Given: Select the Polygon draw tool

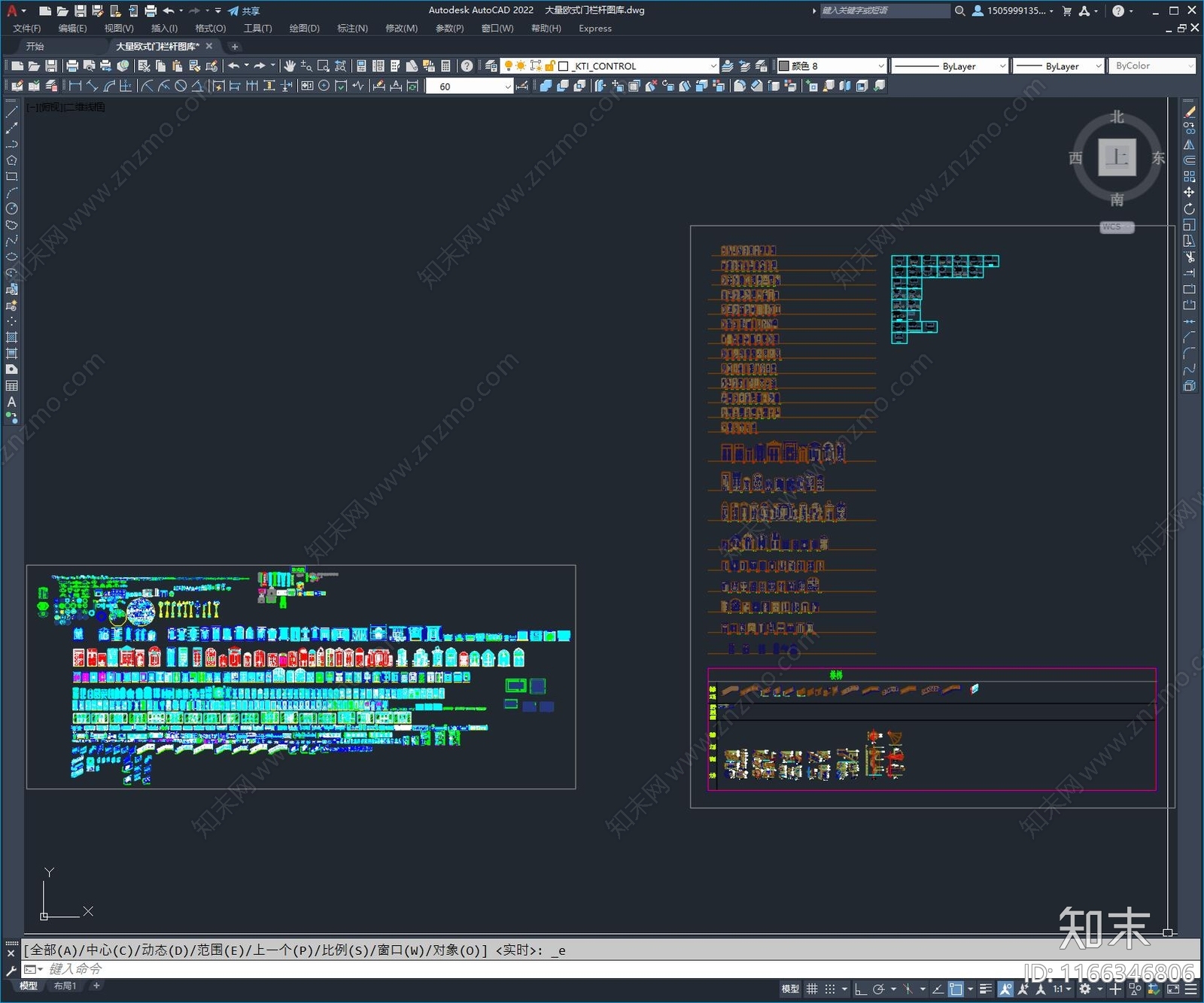Looking at the screenshot, I should [x=12, y=160].
